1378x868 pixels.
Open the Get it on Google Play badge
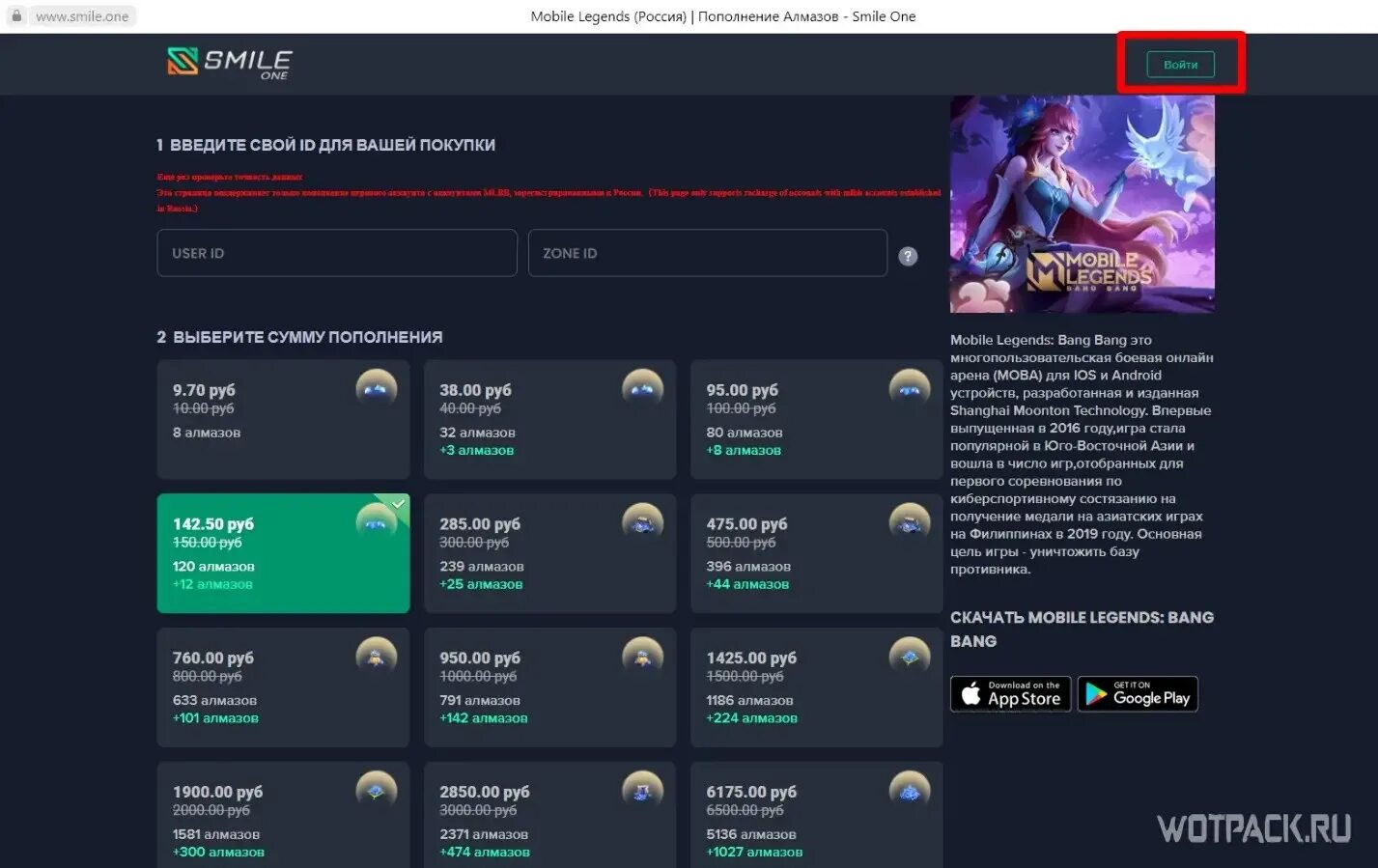point(1138,694)
